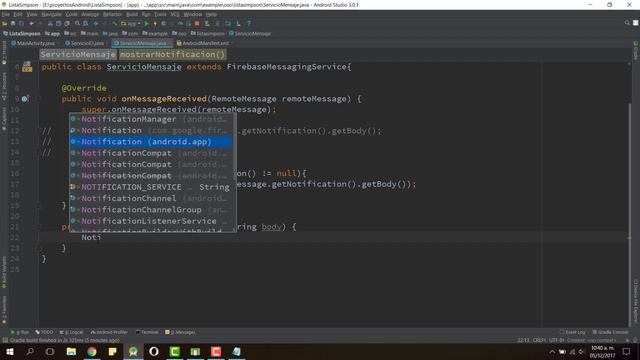Open Google Chrome from the taskbar

(x=92, y=351)
